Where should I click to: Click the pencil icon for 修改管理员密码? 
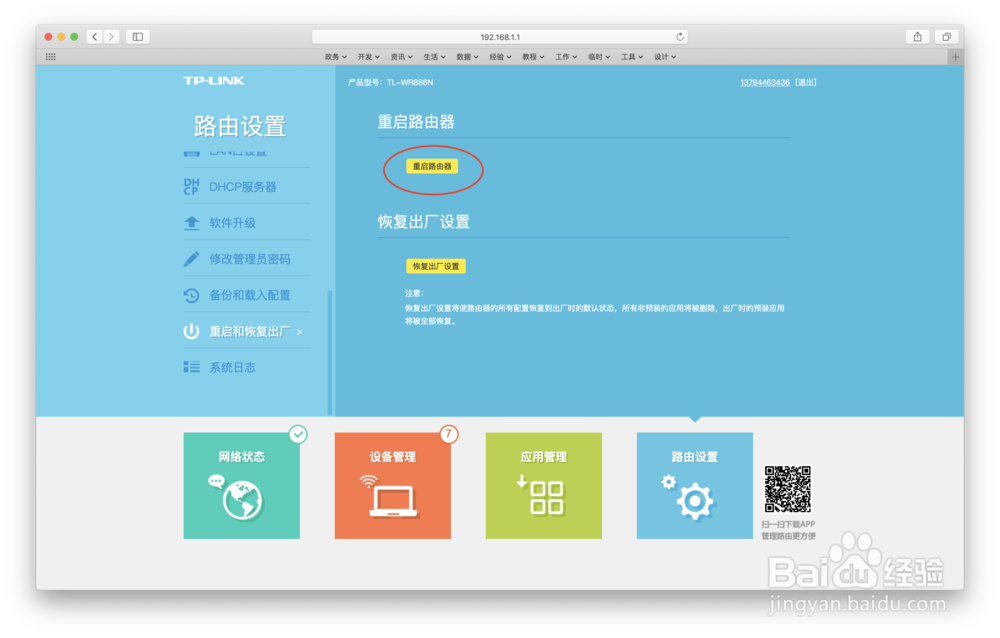[191, 258]
